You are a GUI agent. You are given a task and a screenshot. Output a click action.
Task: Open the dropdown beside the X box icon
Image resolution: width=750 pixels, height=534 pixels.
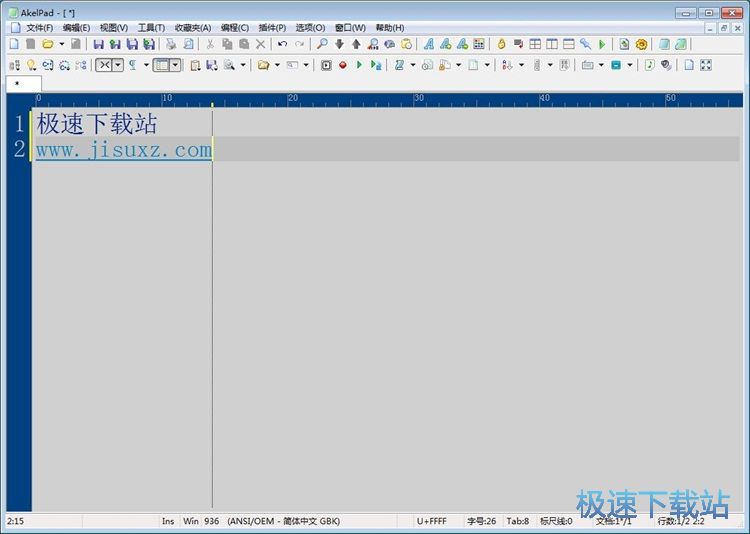click(118, 65)
